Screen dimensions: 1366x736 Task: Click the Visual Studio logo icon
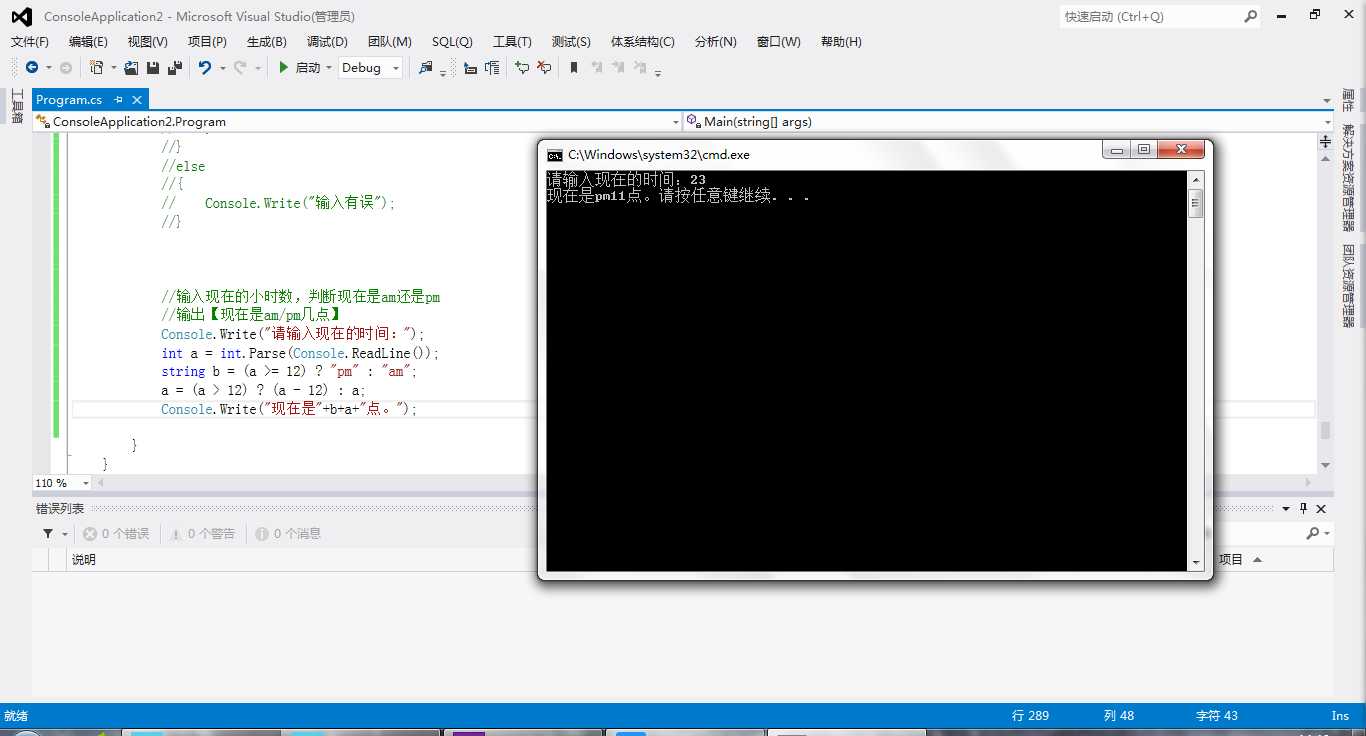[21, 16]
